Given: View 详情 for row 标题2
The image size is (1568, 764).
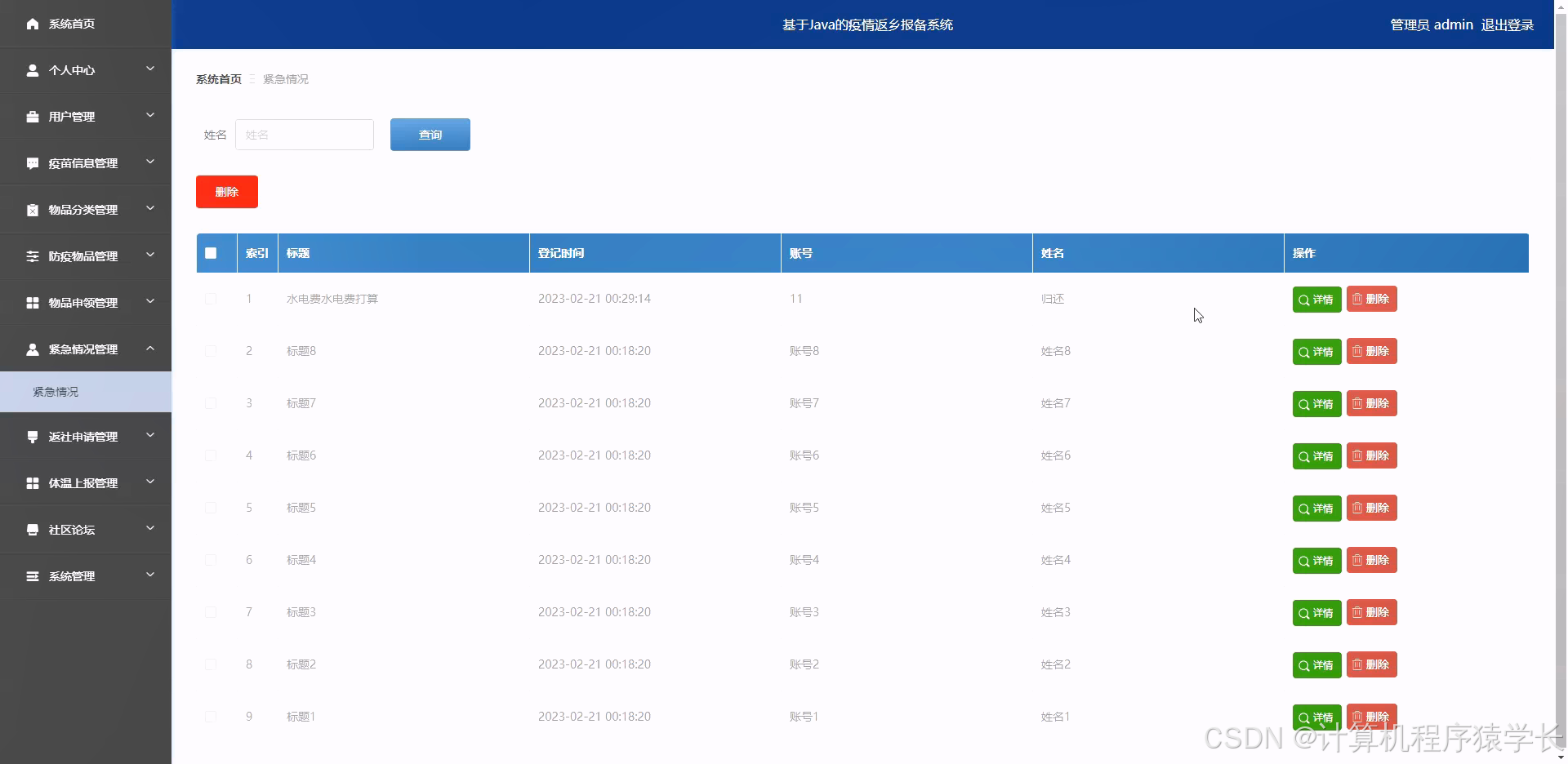Looking at the screenshot, I should tap(1316, 665).
